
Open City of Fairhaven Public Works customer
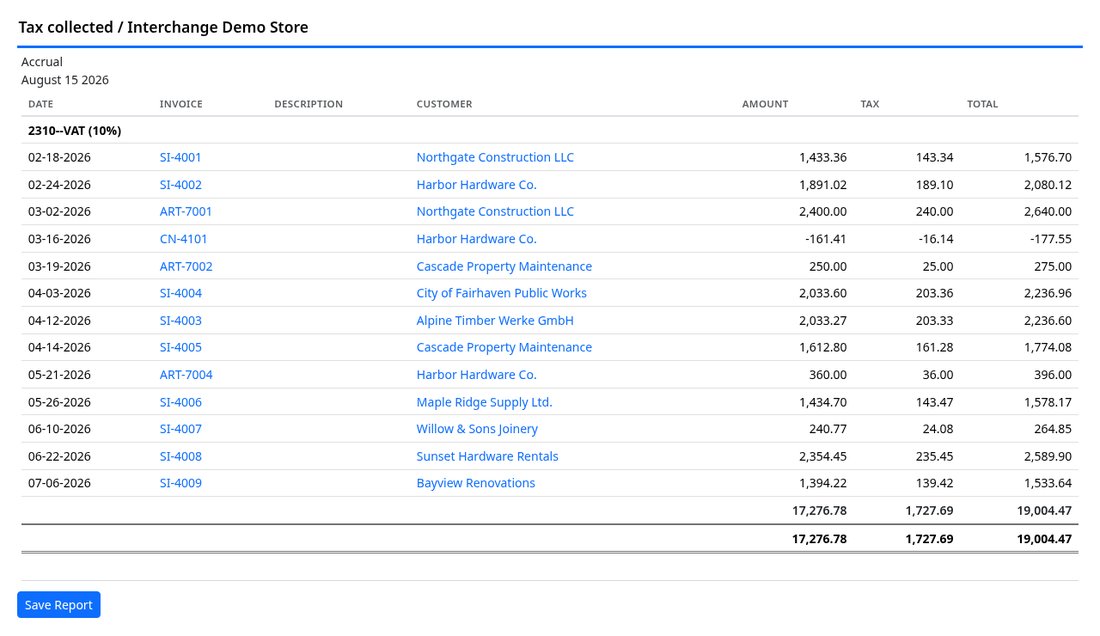(501, 292)
